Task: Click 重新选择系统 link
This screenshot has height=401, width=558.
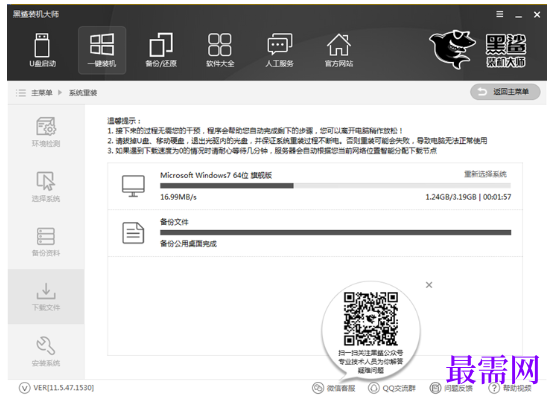Action: click(x=485, y=174)
